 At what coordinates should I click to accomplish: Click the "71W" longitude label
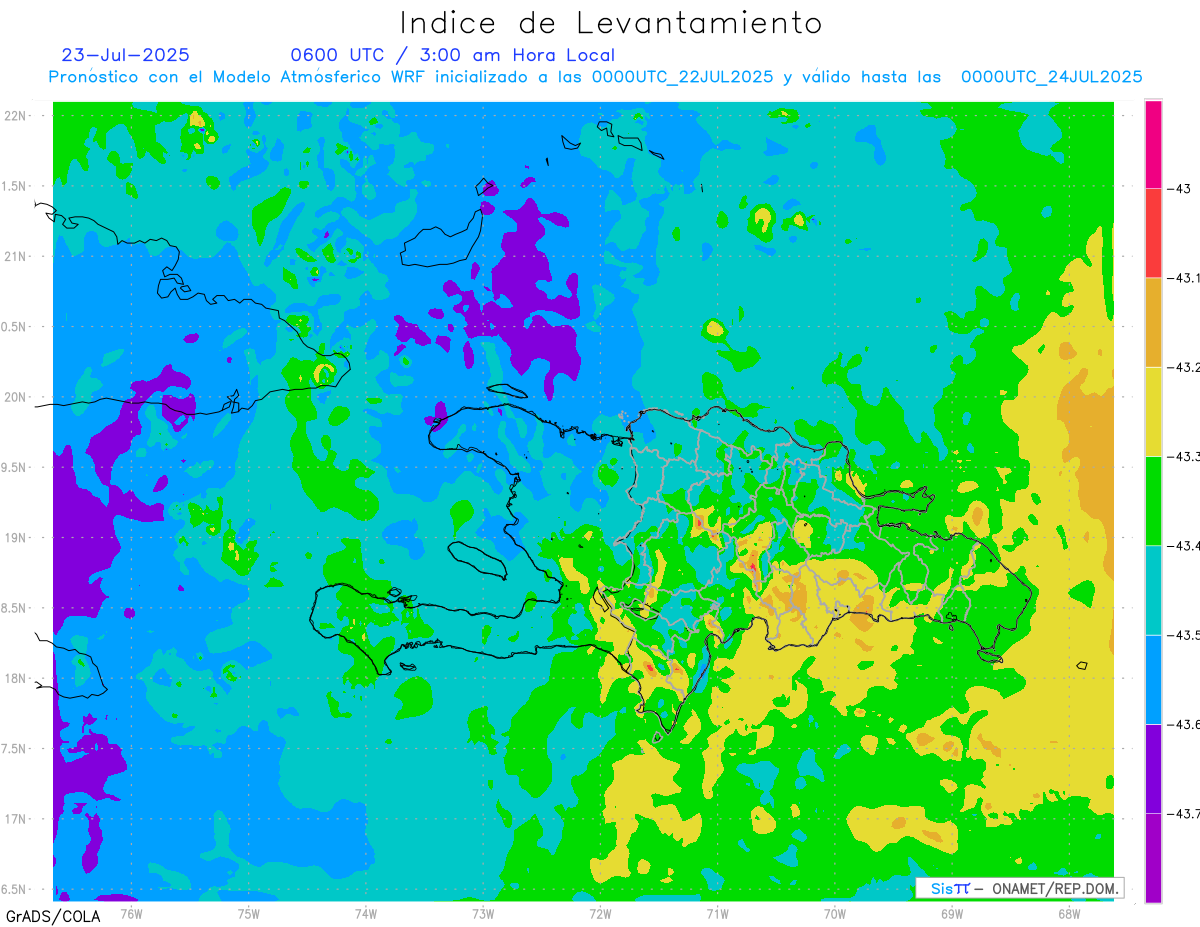tap(717, 913)
